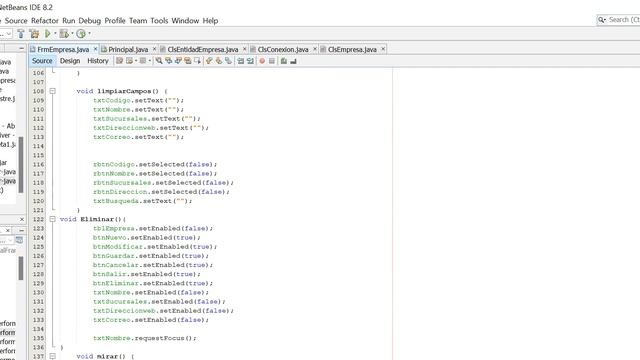This screenshot has width=640, height=360.
Task: Click Clean and Build Project icon
Action: click(x=34, y=34)
